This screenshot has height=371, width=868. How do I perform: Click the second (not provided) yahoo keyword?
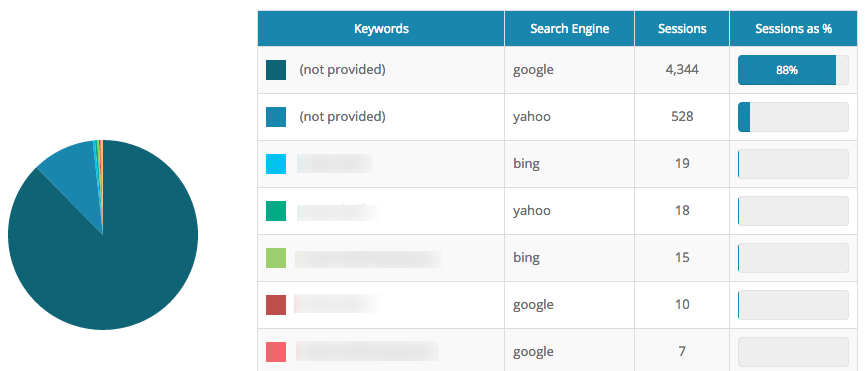342,117
